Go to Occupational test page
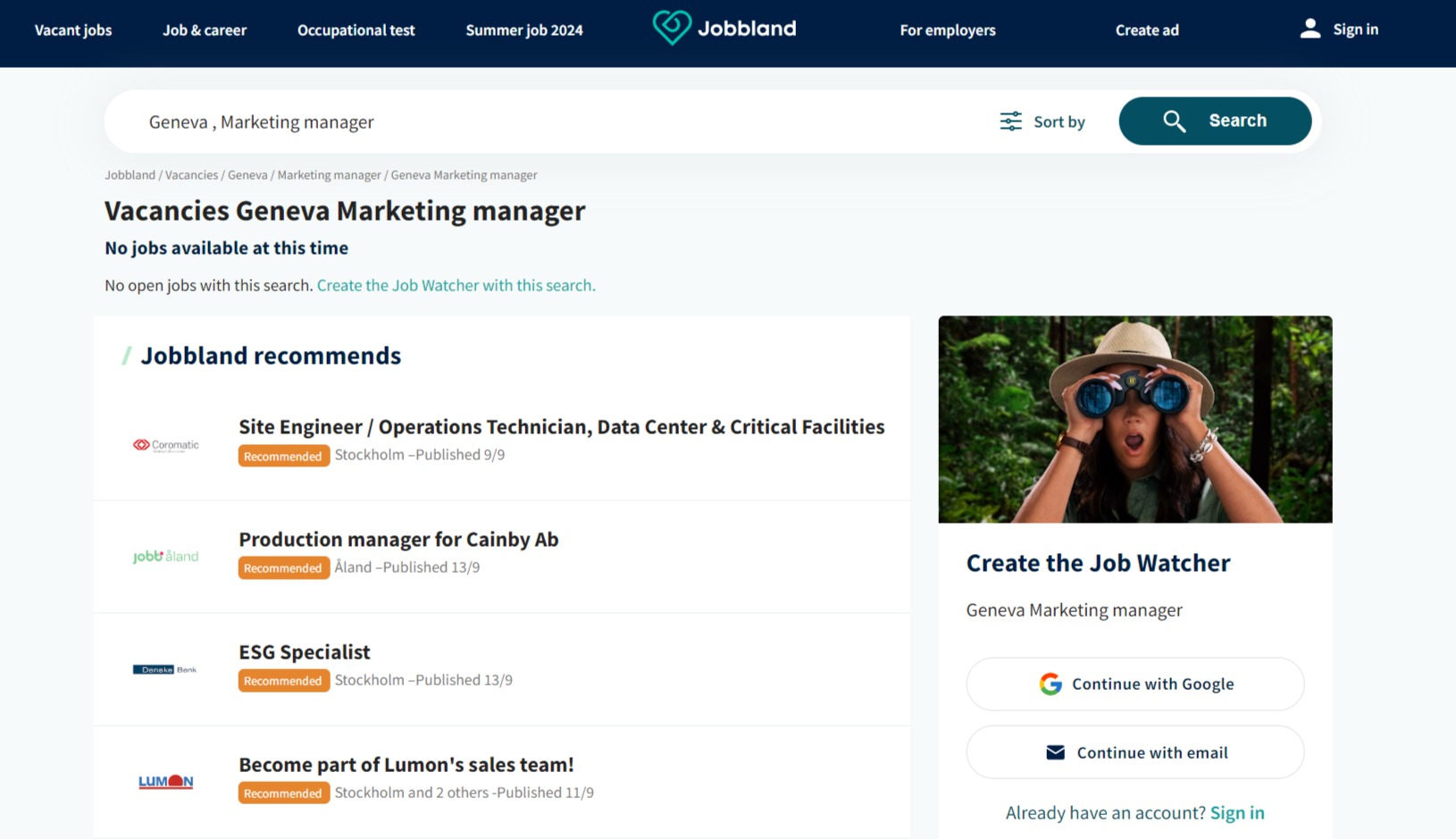This screenshot has width=1456, height=839. coord(356,30)
